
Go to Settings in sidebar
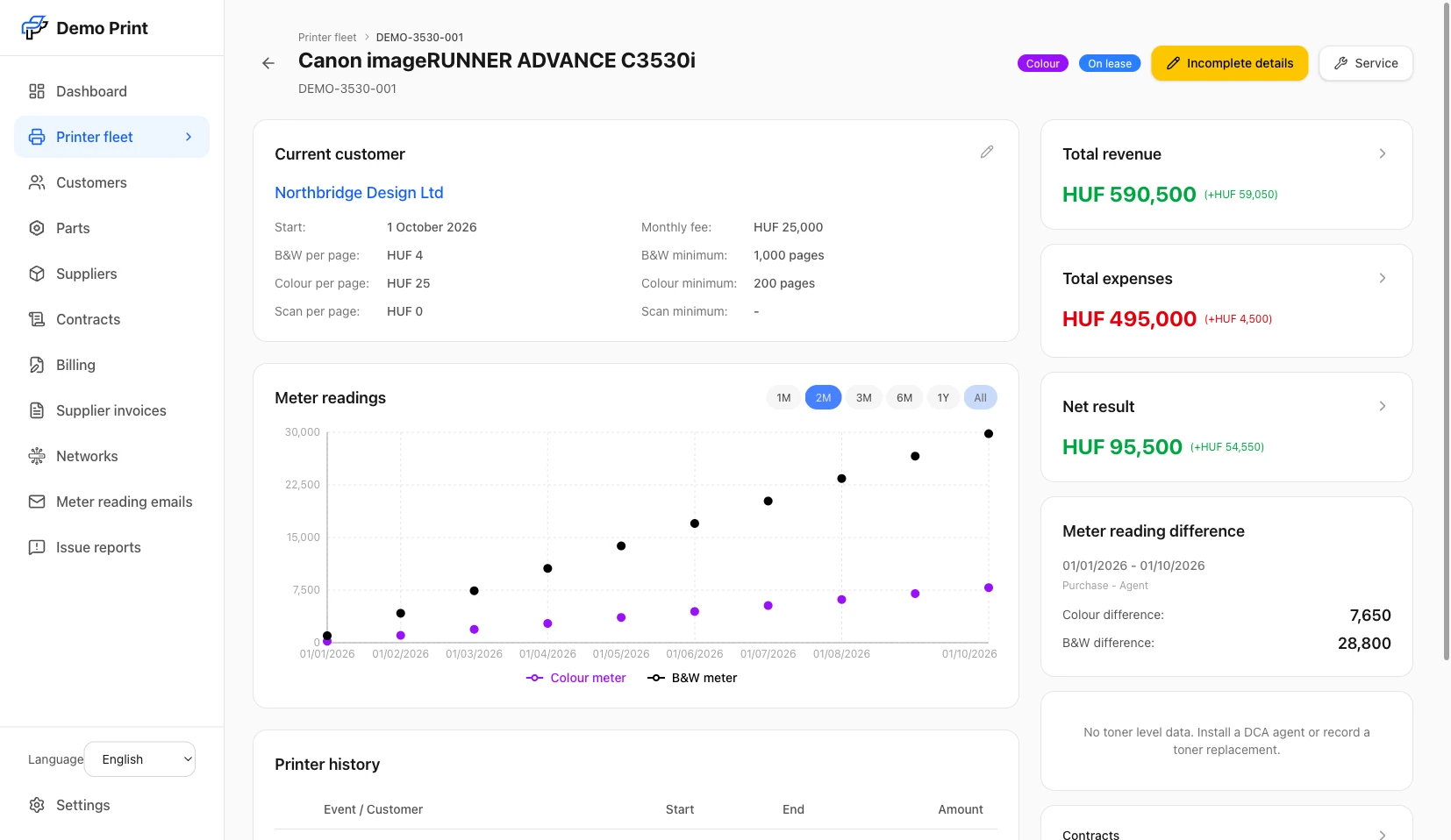111,805
